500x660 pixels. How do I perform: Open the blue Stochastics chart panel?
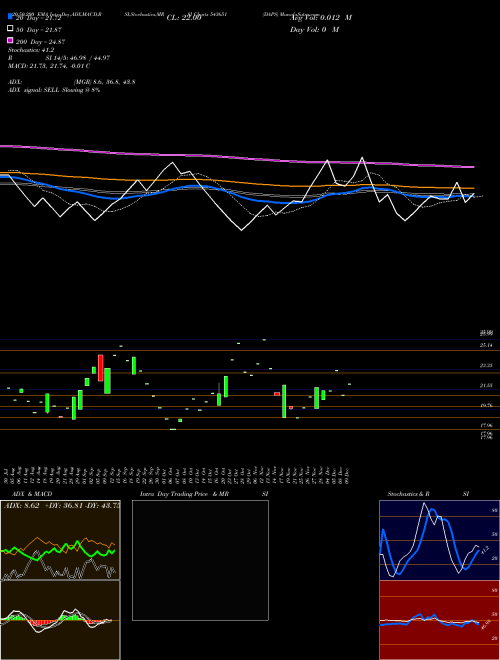click(x=439, y=540)
